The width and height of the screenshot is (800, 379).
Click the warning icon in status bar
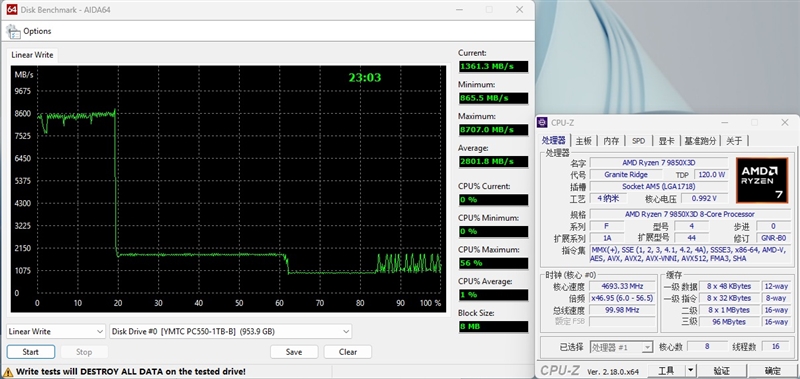pyautogui.click(x=8, y=371)
